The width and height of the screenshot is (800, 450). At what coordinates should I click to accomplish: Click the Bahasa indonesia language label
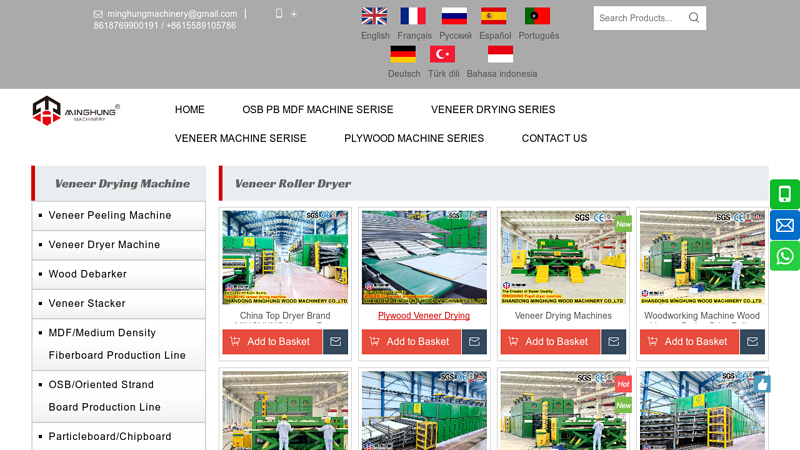(502, 73)
